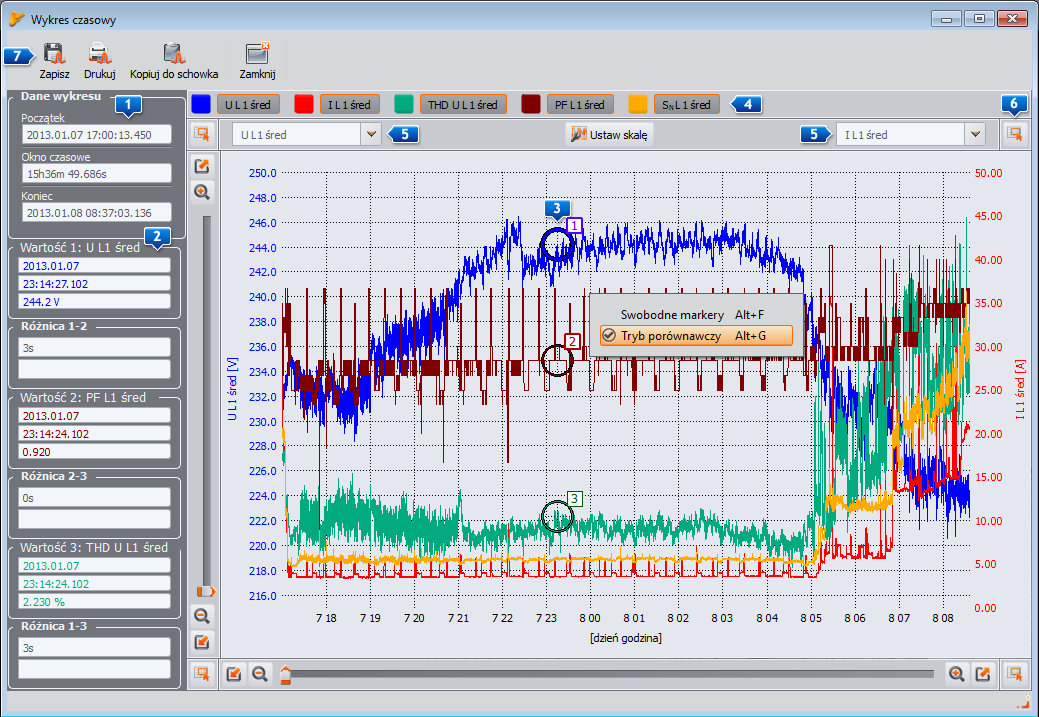The width and height of the screenshot is (1039, 717).
Task: Click the Różnica 1-2 value 3s
Action: point(94,347)
